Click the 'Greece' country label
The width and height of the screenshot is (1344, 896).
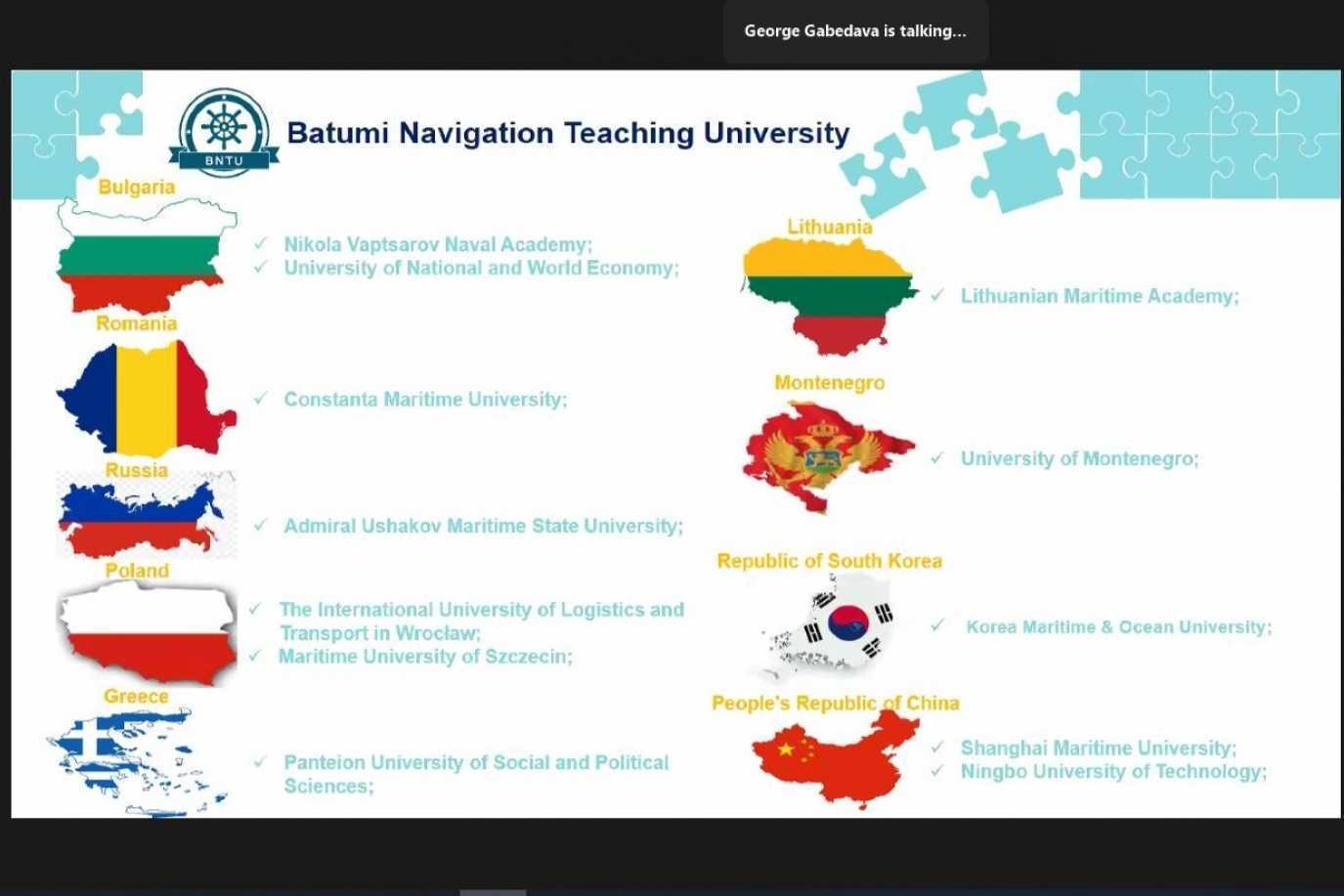(x=136, y=696)
